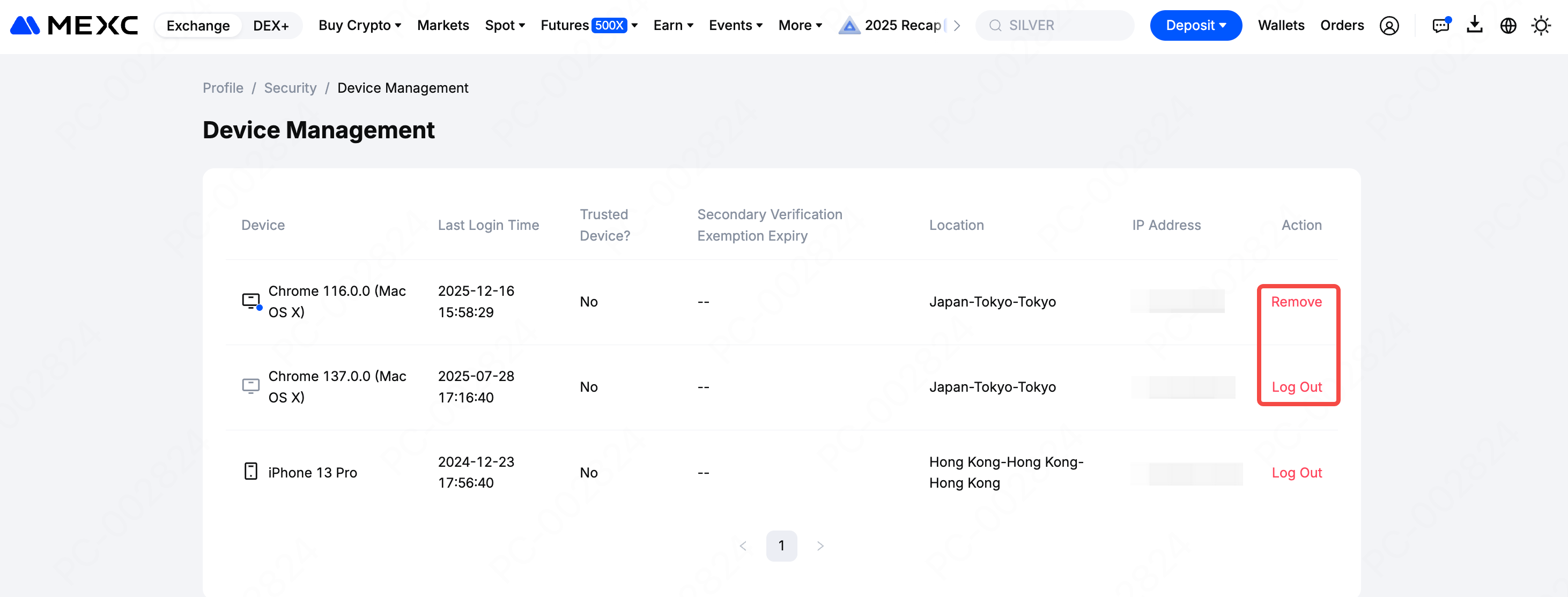Open the language selection globe icon

point(1508,26)
